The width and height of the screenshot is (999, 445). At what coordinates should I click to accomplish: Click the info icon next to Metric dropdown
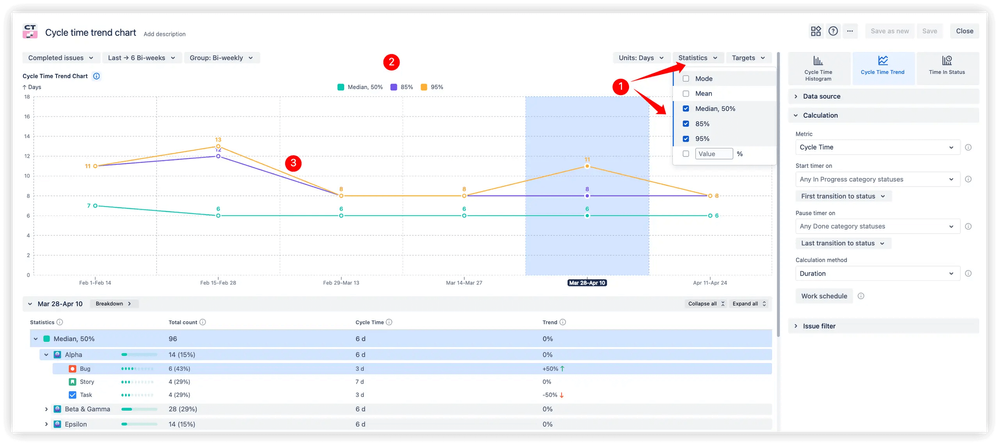[x=969, y=148]
